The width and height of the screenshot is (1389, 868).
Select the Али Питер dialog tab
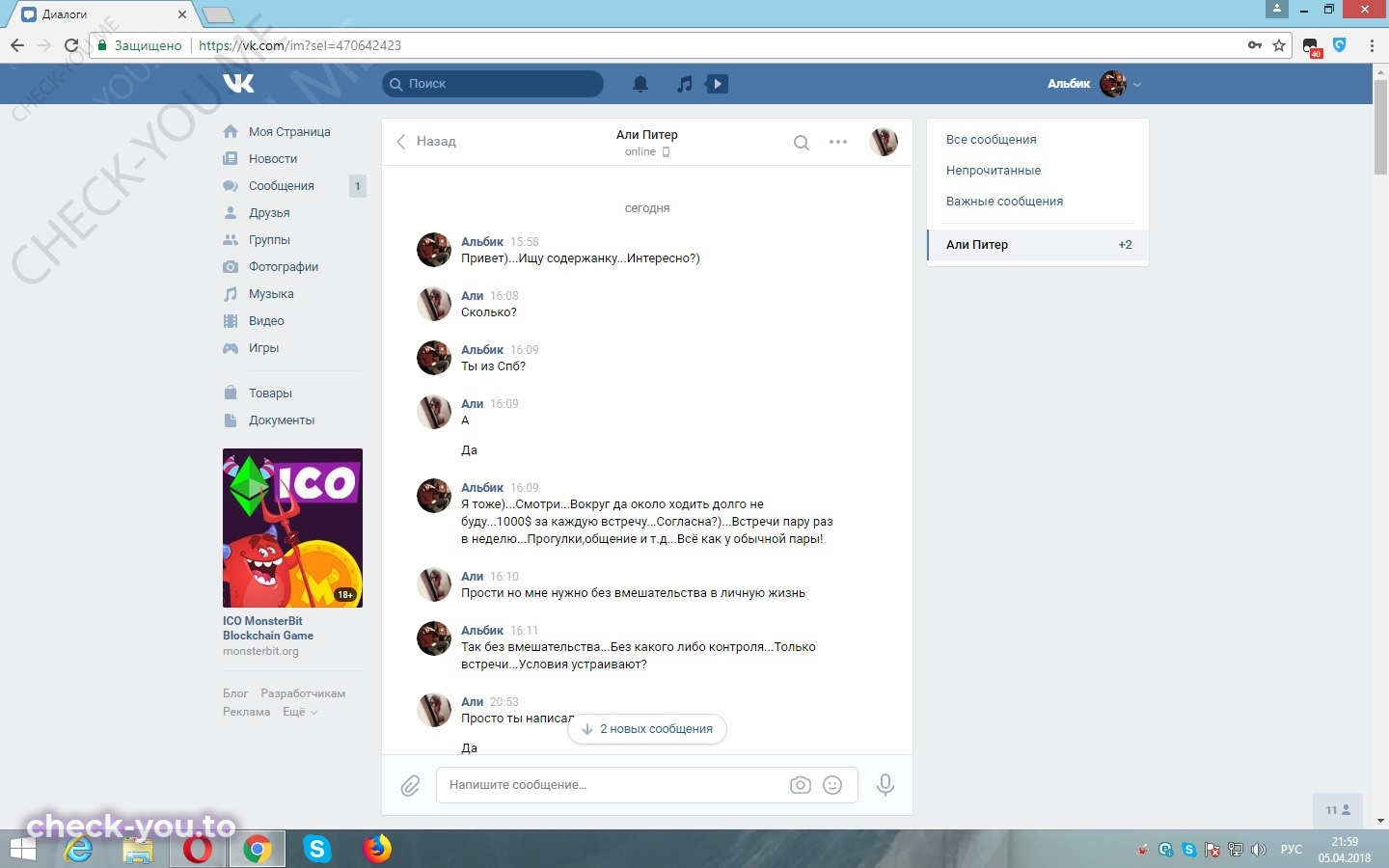coord(1038,245)
